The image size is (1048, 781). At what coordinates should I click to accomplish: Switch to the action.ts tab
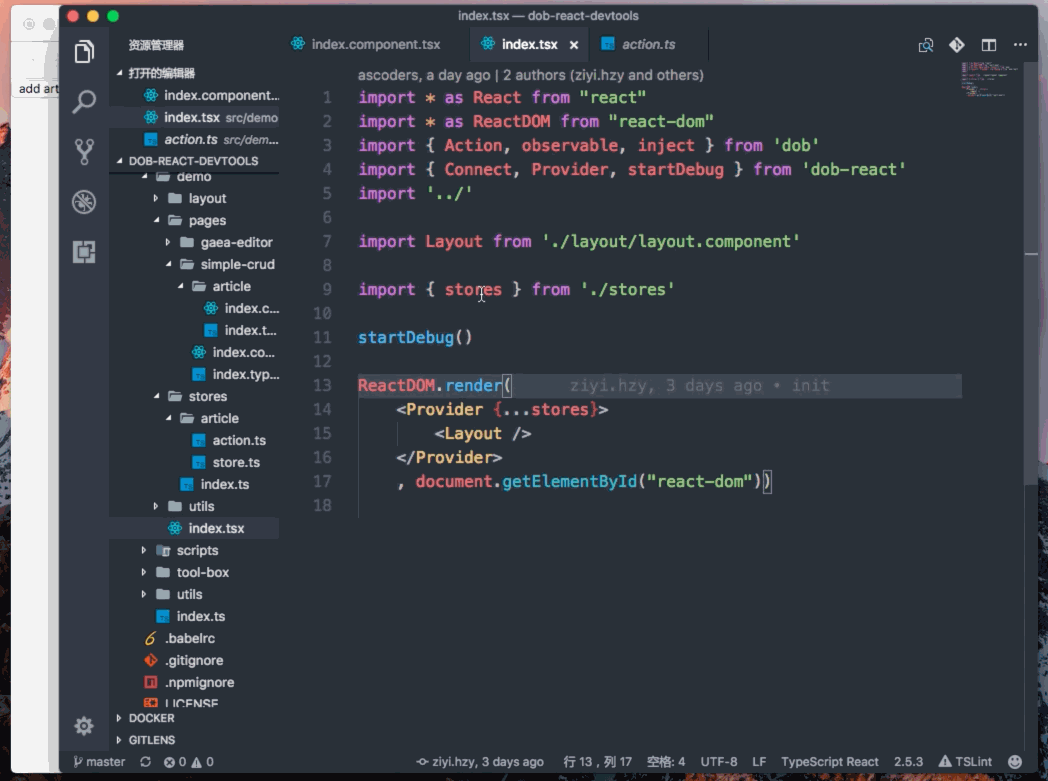(646, 44)
